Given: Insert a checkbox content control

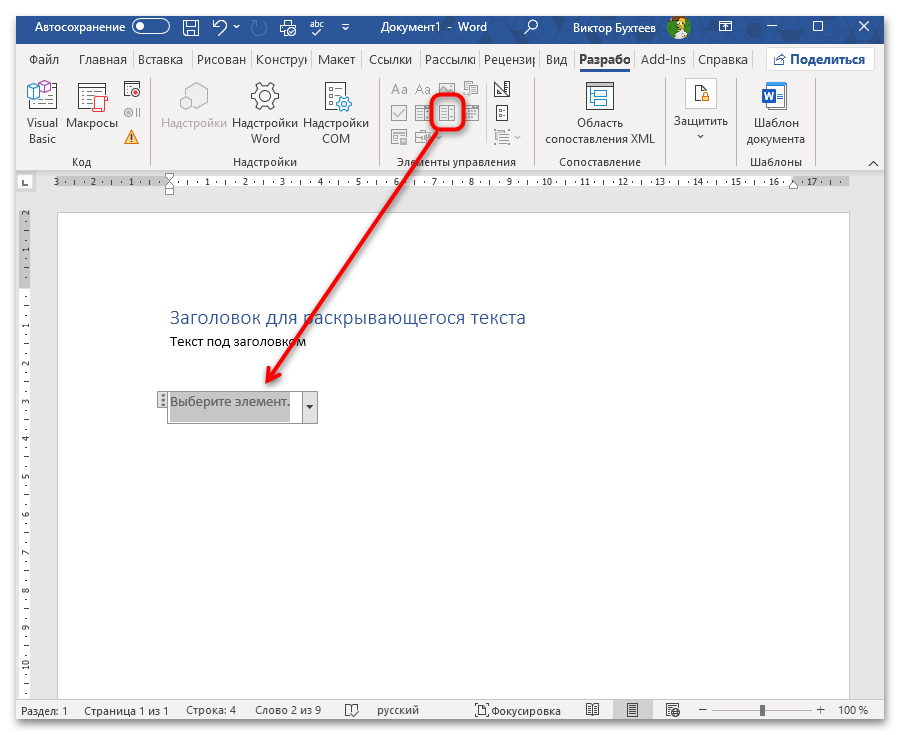Looking at the screenshot, I should 398,113.
